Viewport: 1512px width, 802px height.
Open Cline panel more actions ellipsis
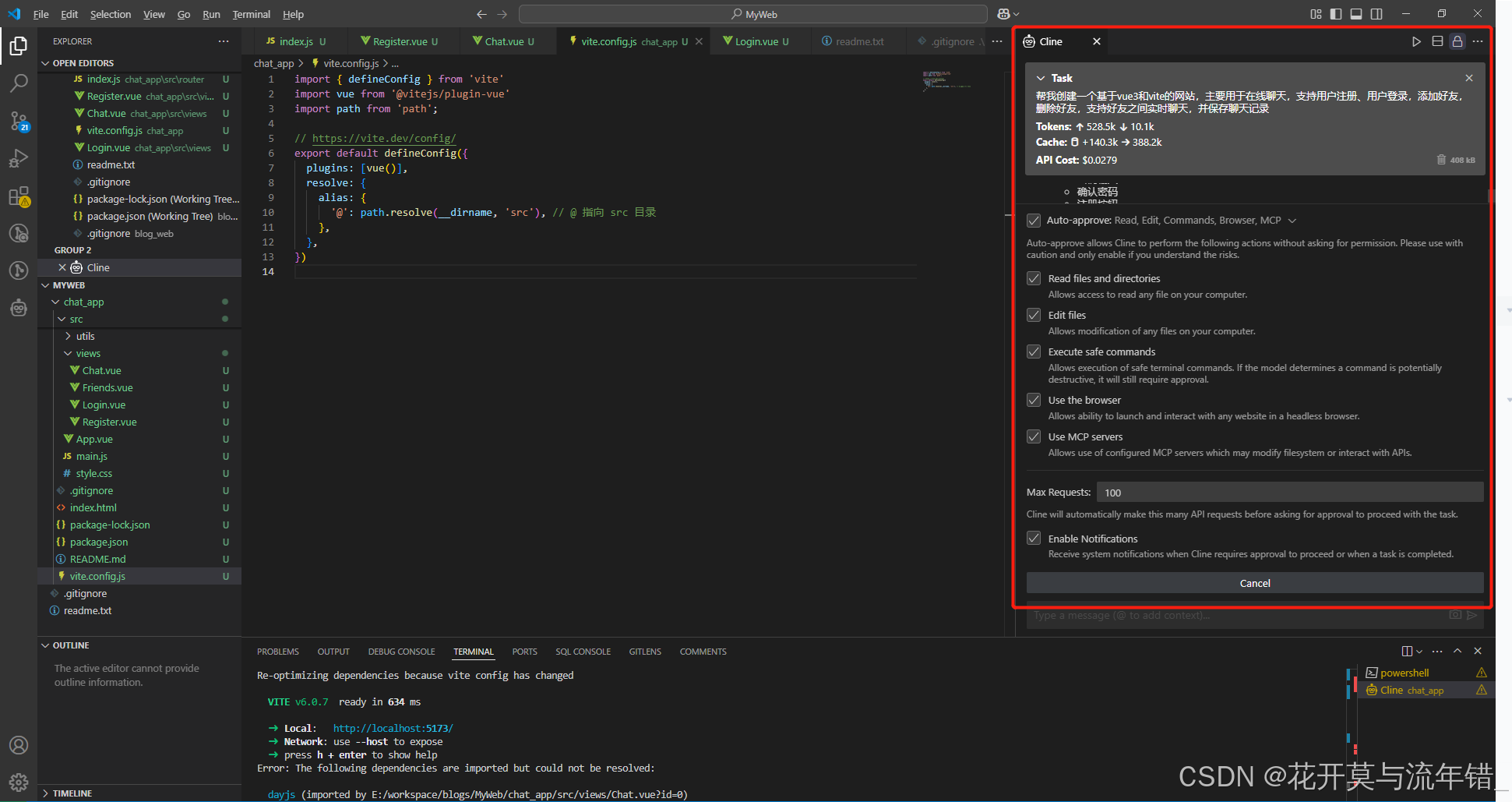click(x=1478, y=41)
